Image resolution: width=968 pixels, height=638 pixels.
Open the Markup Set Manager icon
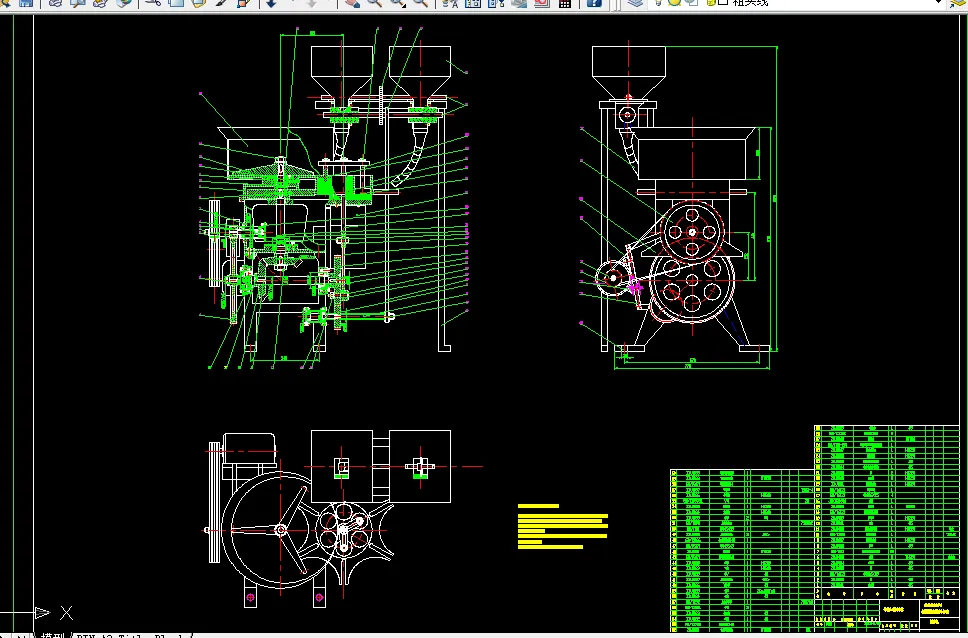[541, 3]
